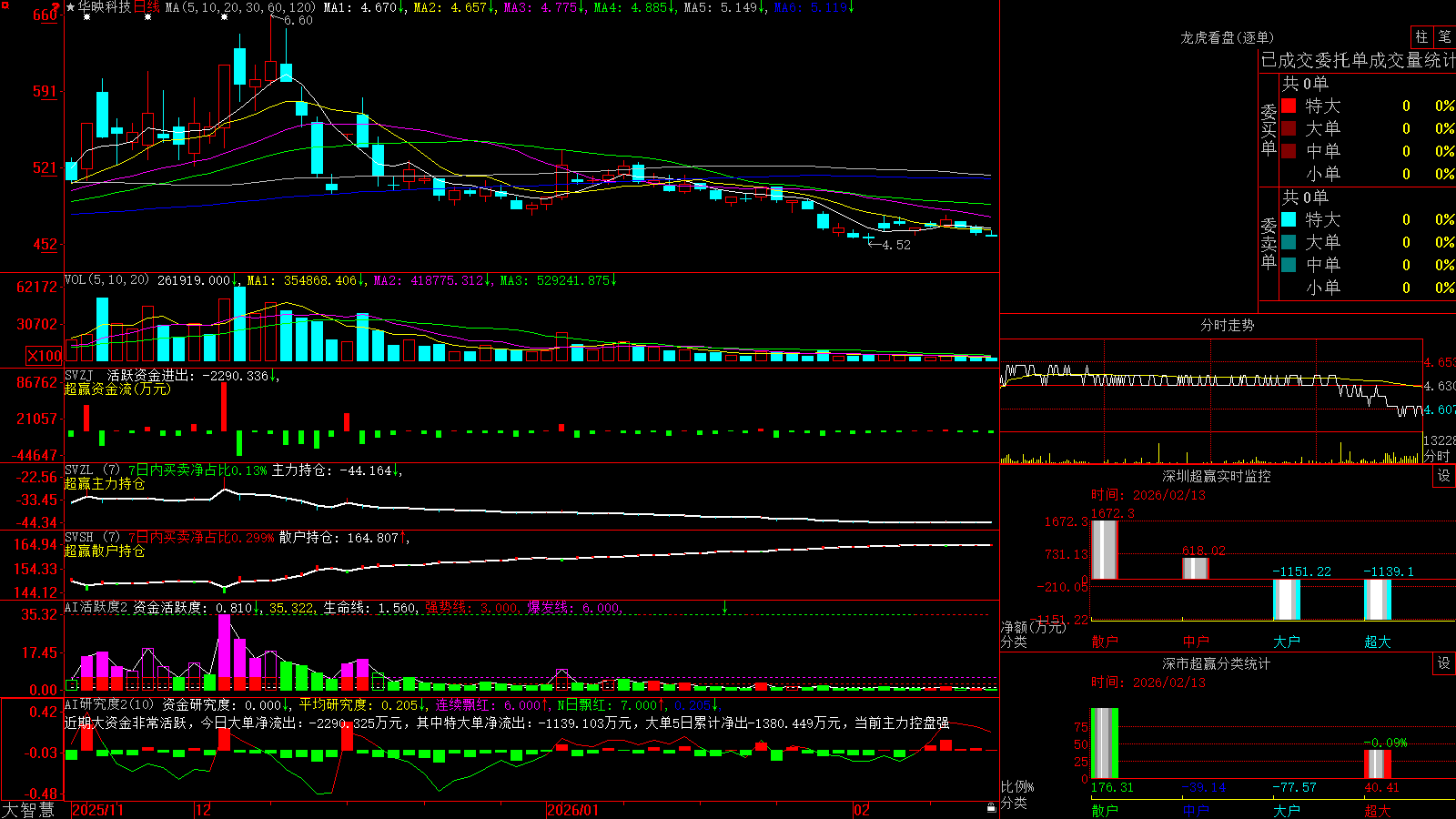1456x819 pixels.
Task: Click the MA2: 4.657 value
Action: [x=450, y=7]
